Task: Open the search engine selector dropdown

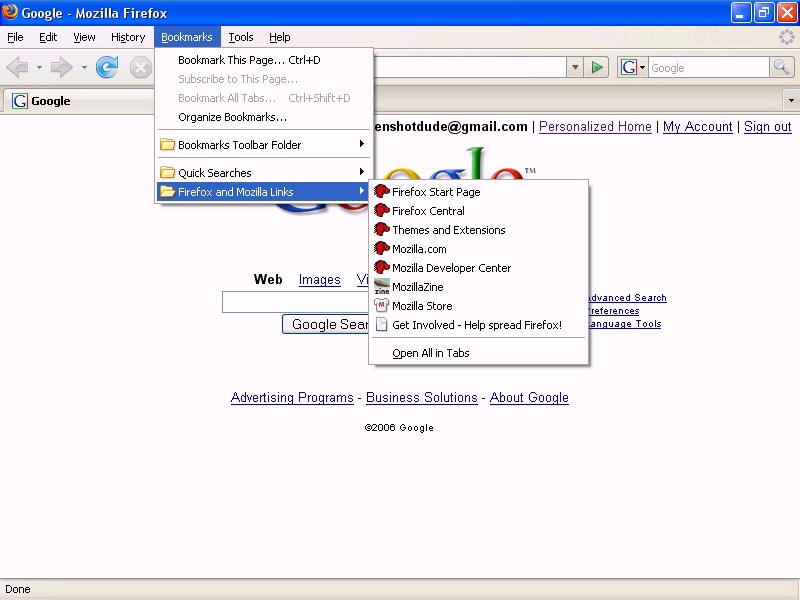Action: [x=642, y=67]
